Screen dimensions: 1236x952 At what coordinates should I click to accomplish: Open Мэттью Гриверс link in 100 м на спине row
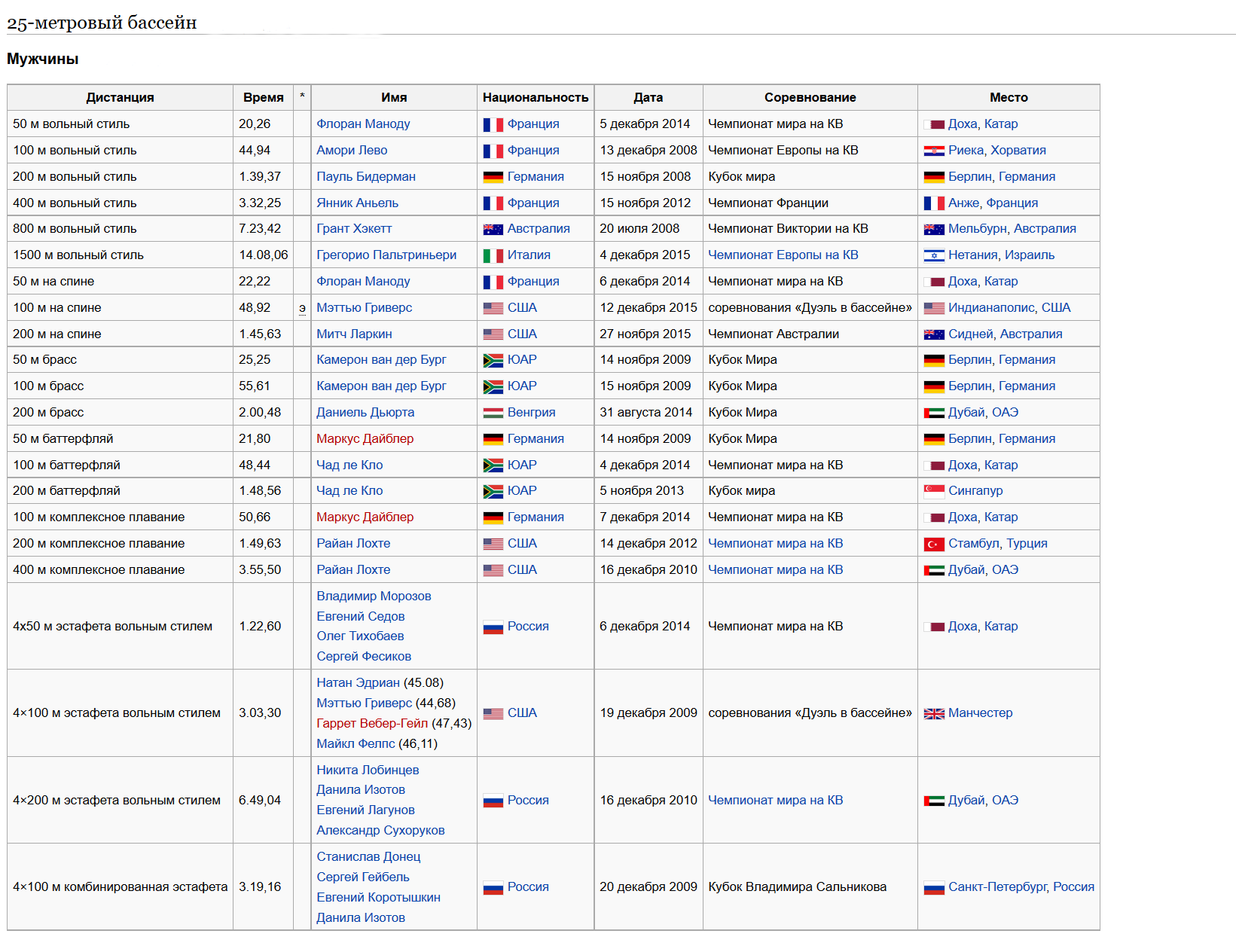[x=364, y=308]
